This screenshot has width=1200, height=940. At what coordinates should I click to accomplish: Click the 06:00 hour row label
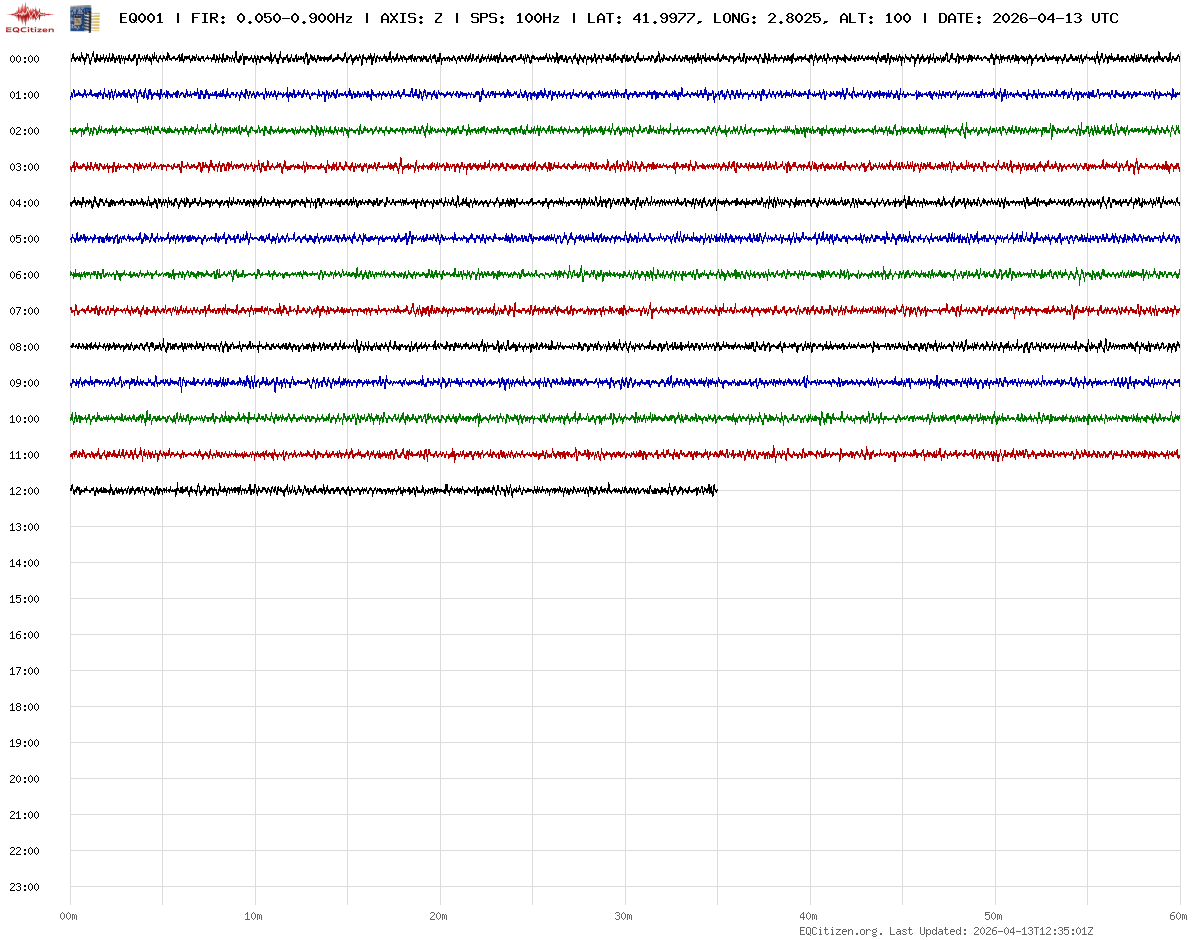pyautogui.click(x=24, y=276)
